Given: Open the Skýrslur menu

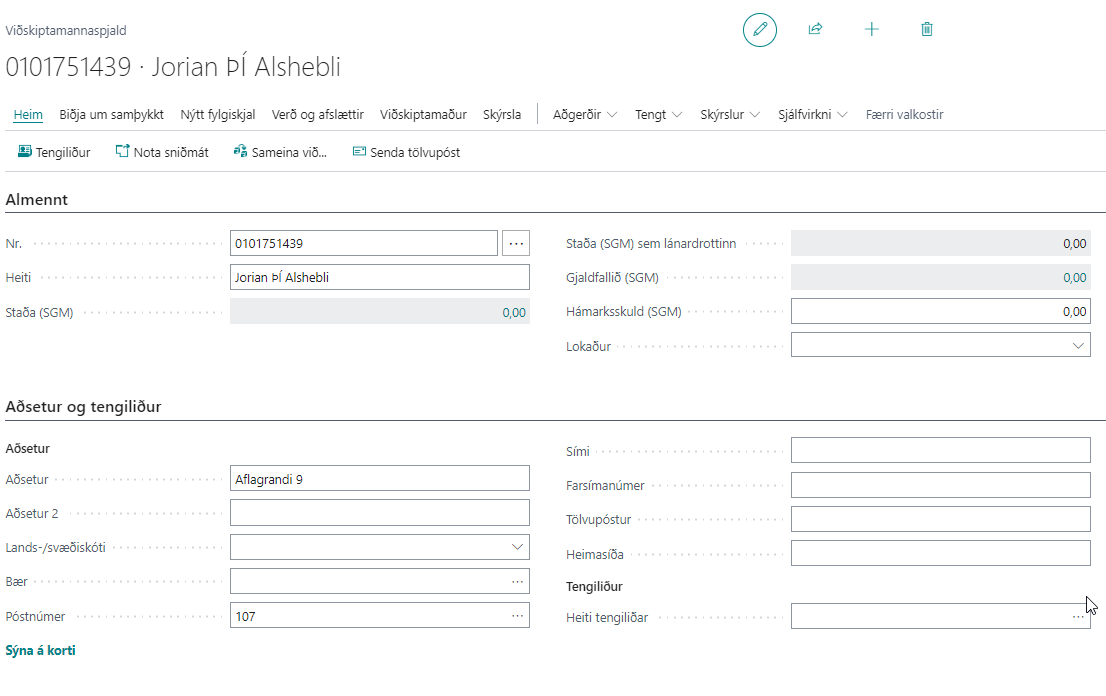Looking at the screenshot, I should point(730,114).
